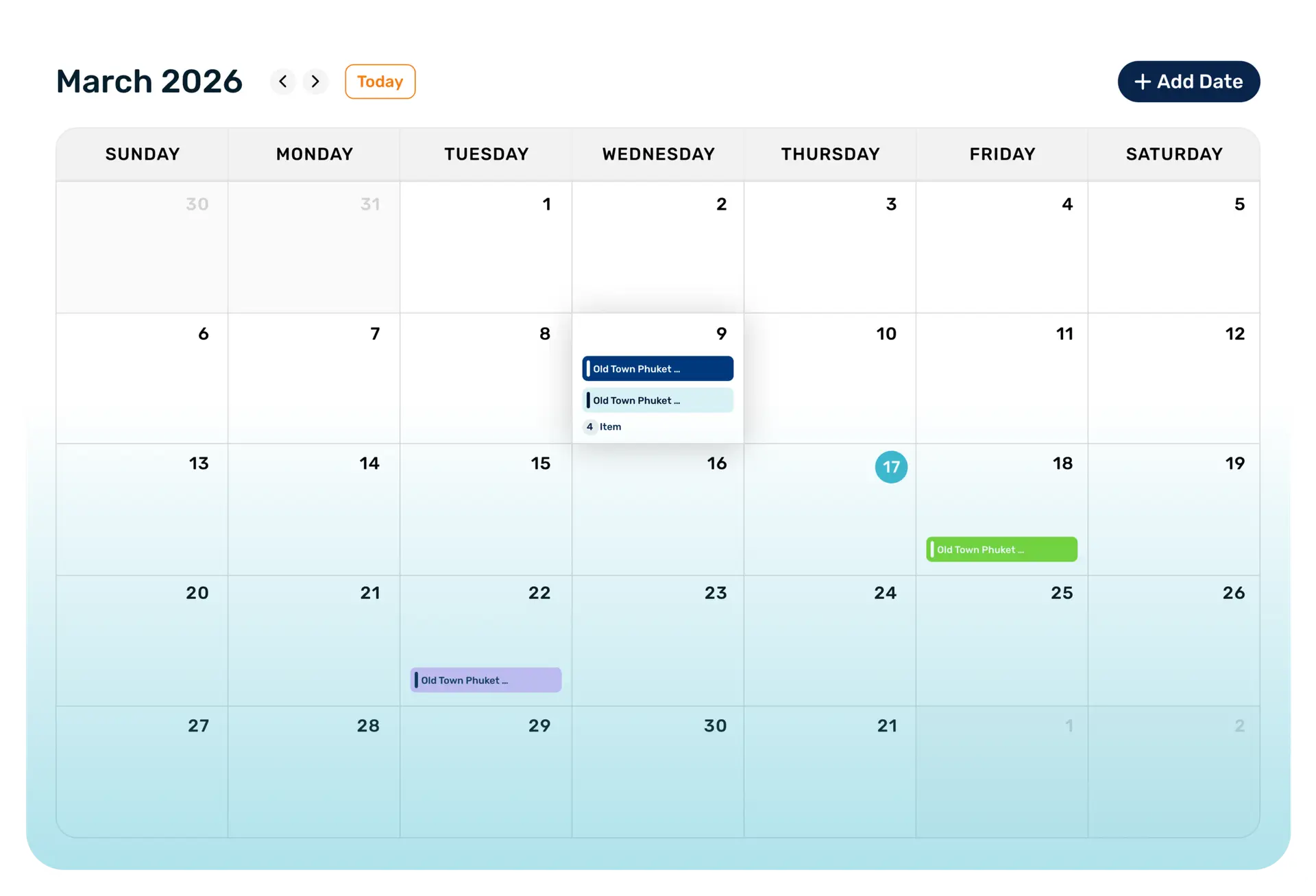Go to the next month arrow
The image size is (1316, 896).
[315, 82]
